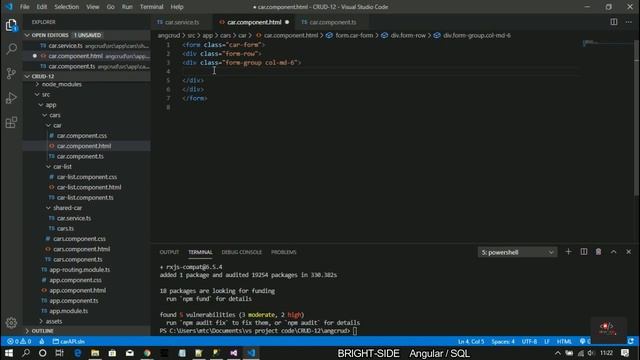Open the Extensions view

[x=11, y=122]
